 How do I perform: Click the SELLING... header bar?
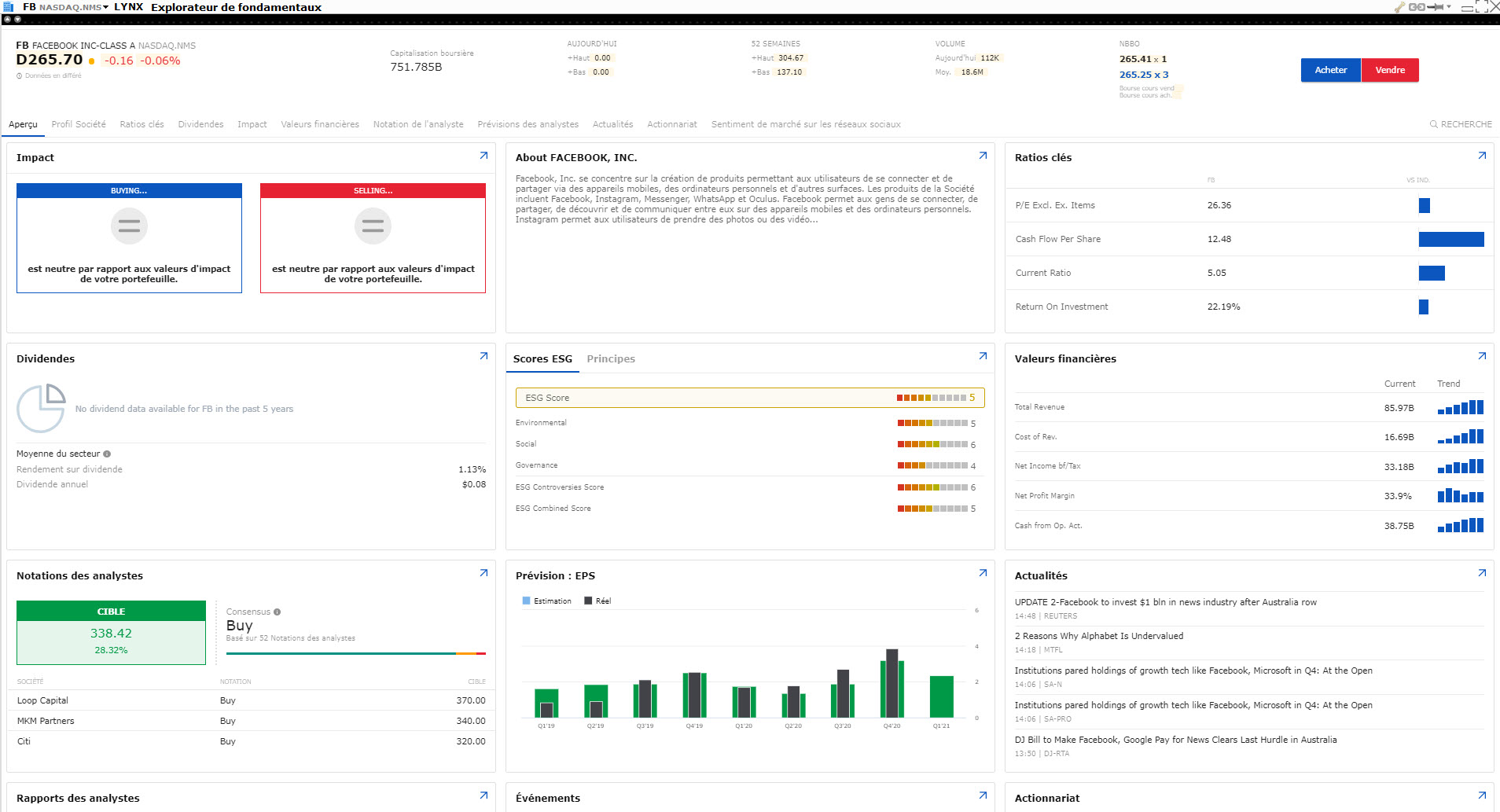click(x=373, y=191)
